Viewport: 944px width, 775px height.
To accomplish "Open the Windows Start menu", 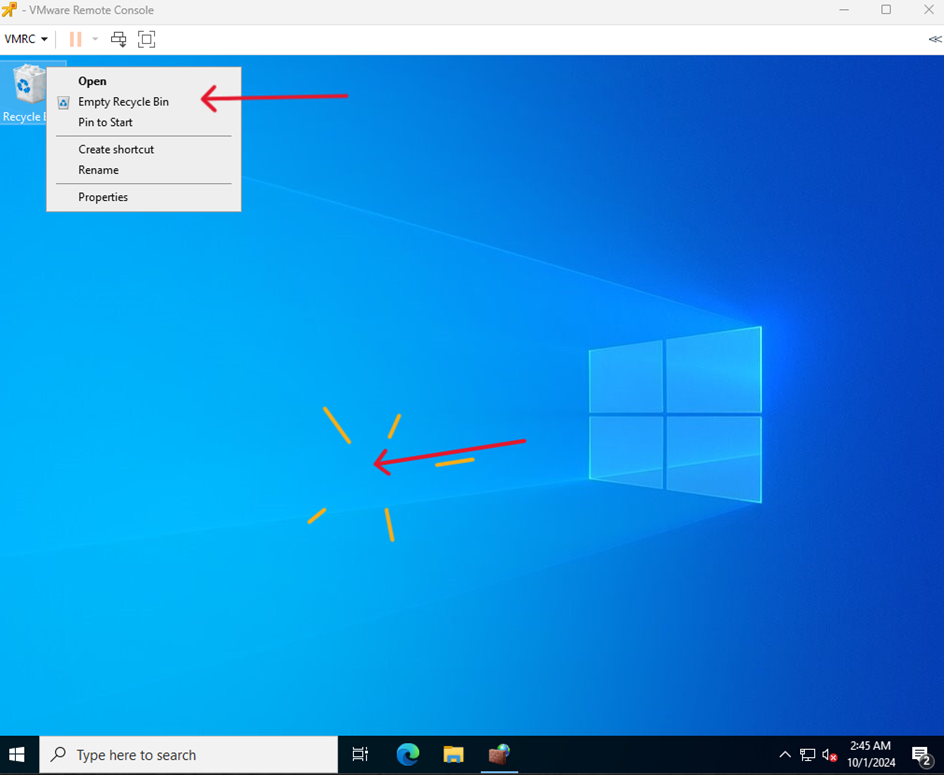I will coord(18,755).
